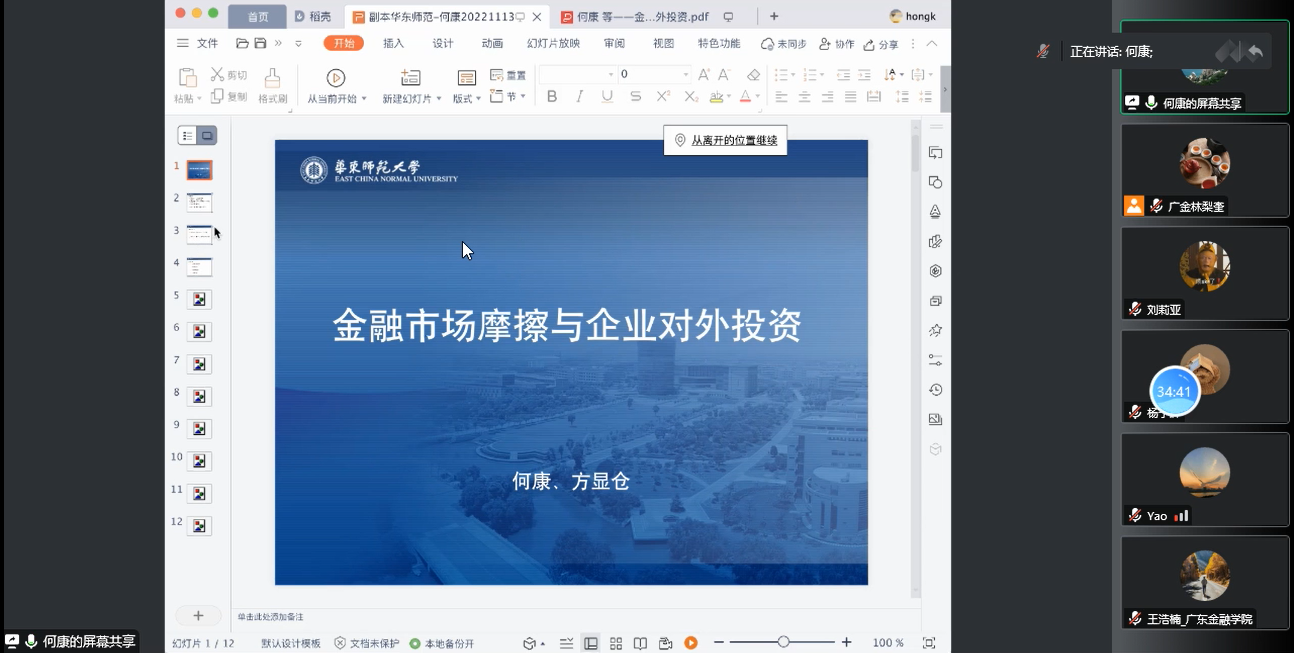The width and height of the screenshot is (1294, 653).
Task: Click the Share (分享) button
Action: point(881,45)
